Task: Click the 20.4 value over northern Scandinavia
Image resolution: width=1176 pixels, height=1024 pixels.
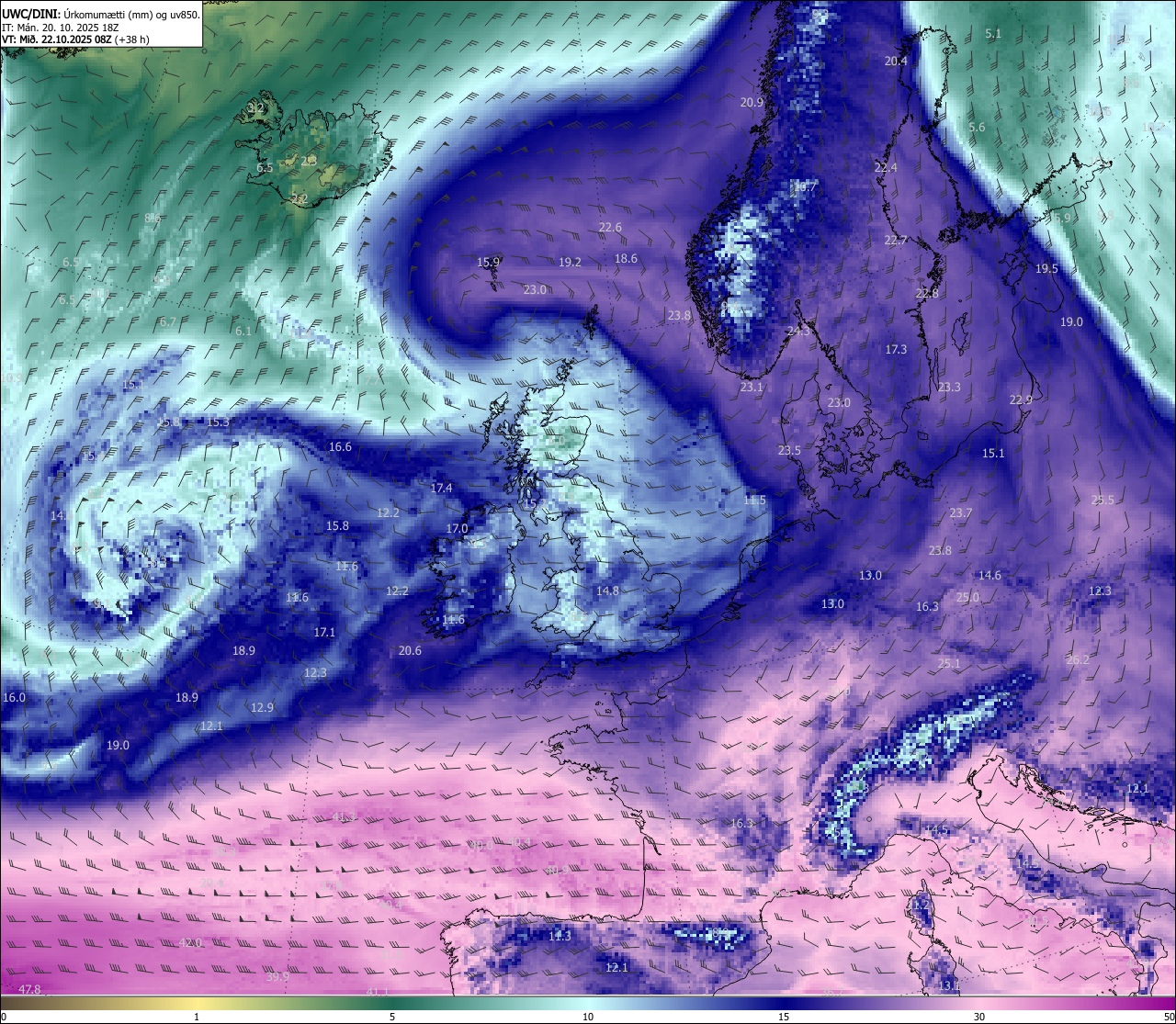Action: (x=896, y=62)
